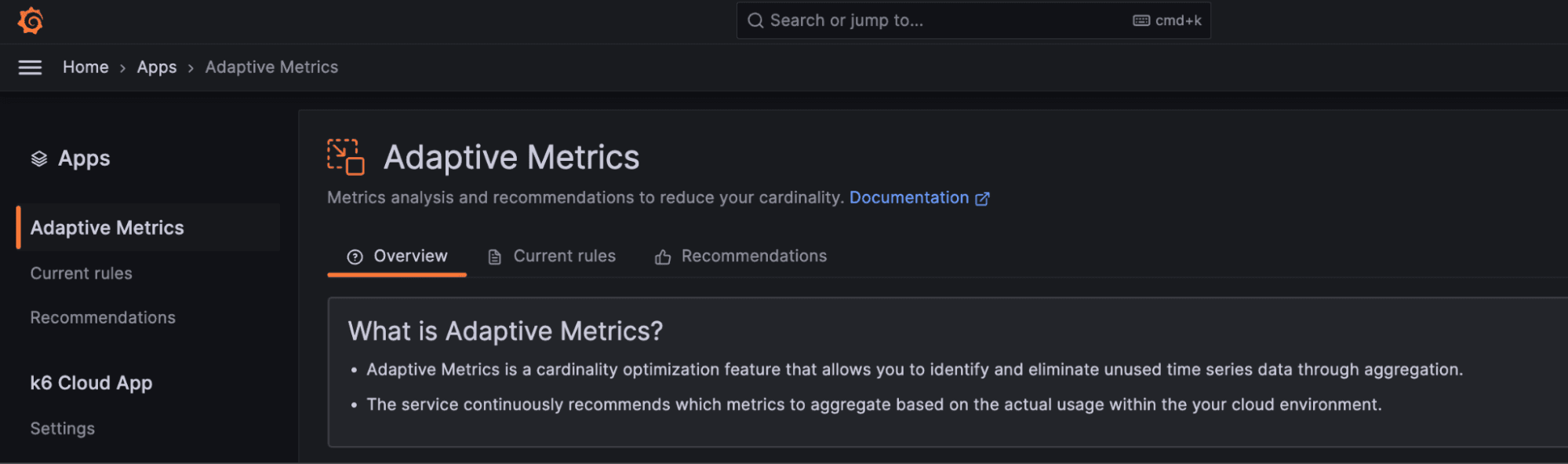Select Recommendations in the sidebar

tap(102, 317)
